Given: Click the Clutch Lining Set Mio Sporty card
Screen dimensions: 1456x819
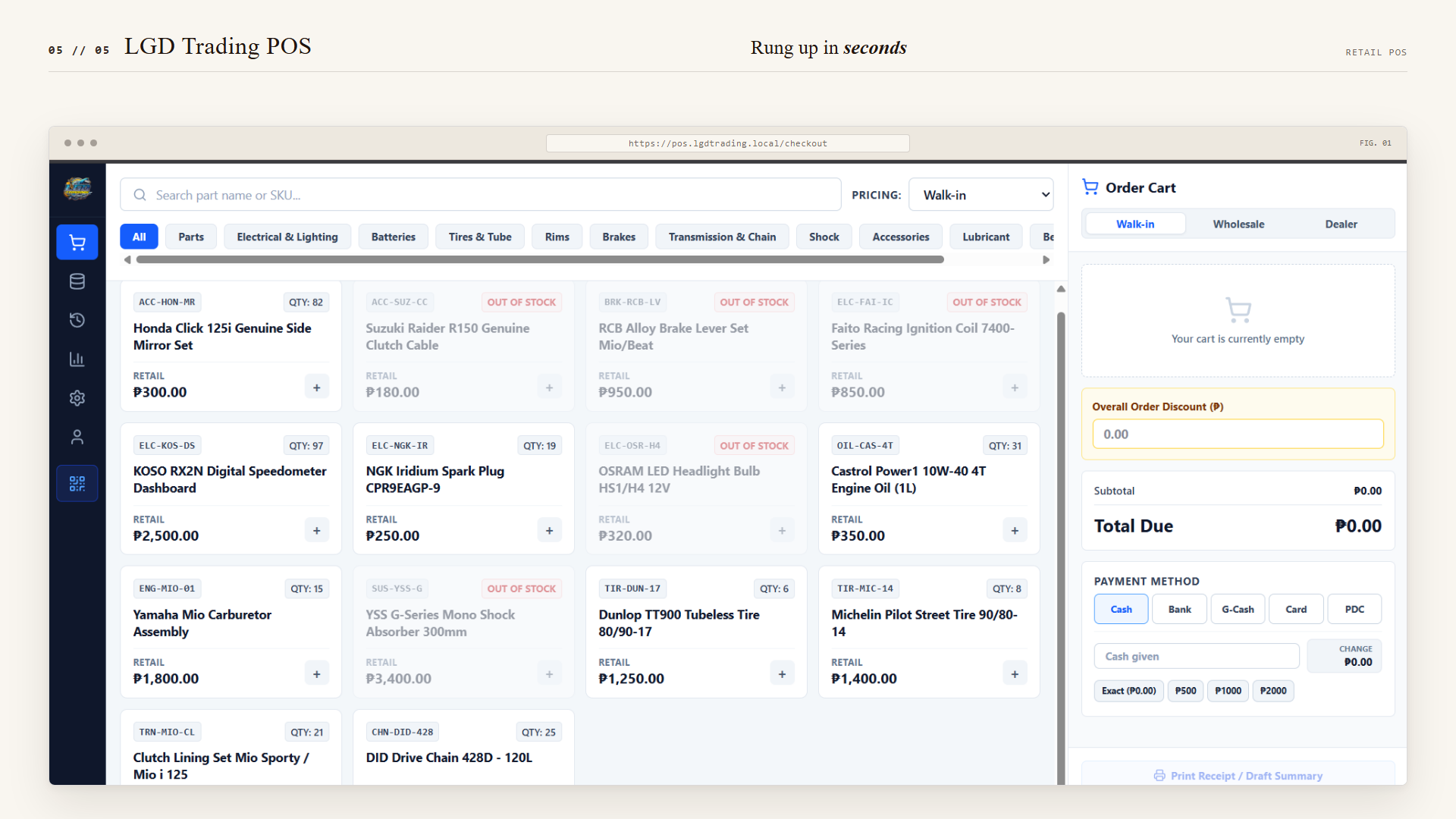Looking at the screenshot, I should coord(231,748).
